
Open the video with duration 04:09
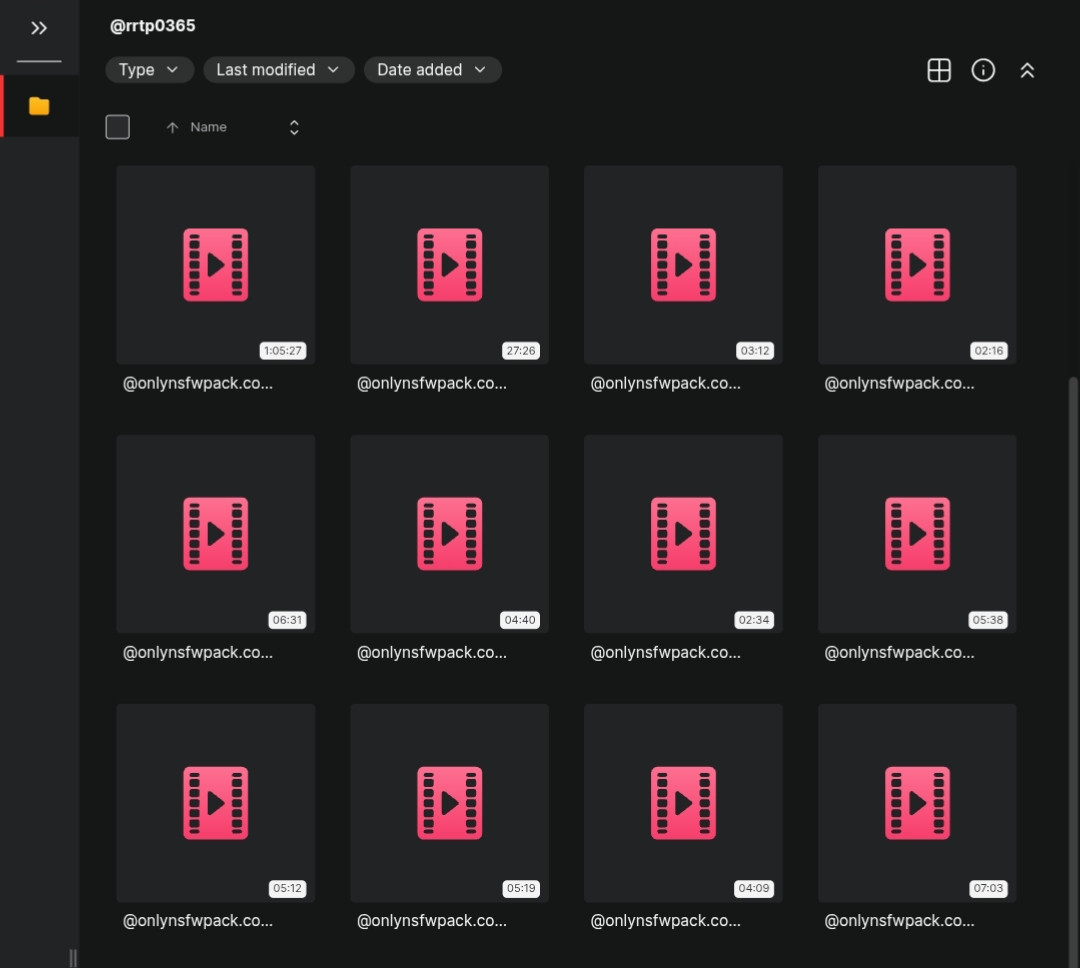683,803
